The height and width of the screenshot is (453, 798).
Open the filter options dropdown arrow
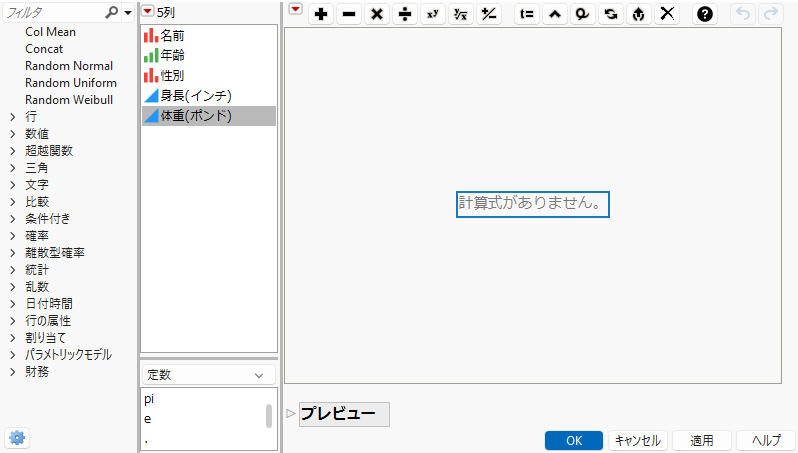point(128,13)
